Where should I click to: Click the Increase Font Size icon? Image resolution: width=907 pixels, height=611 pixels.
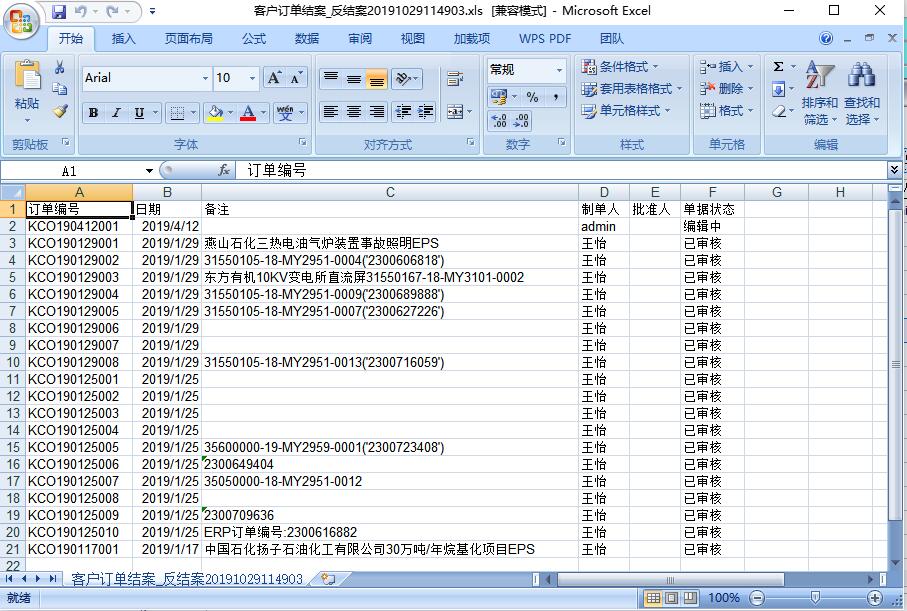(275, 78)
